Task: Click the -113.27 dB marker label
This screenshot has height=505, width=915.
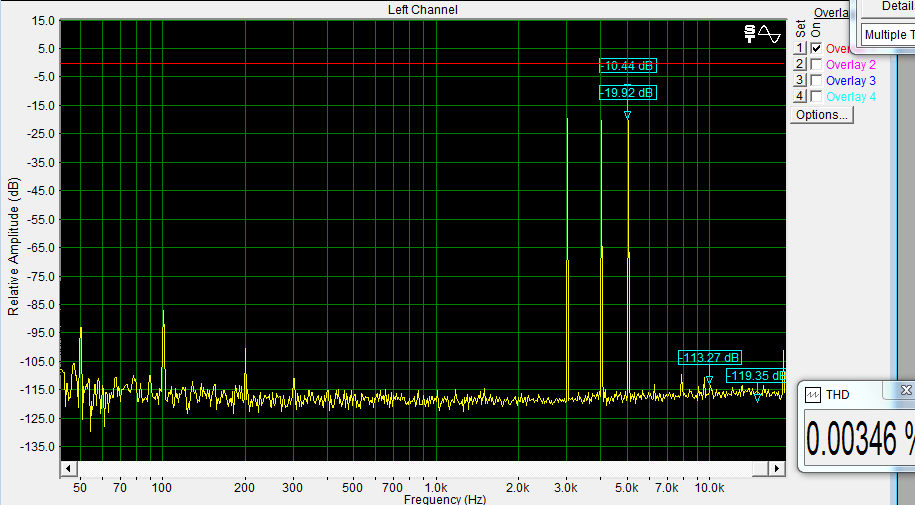Action: pos(710,357)
